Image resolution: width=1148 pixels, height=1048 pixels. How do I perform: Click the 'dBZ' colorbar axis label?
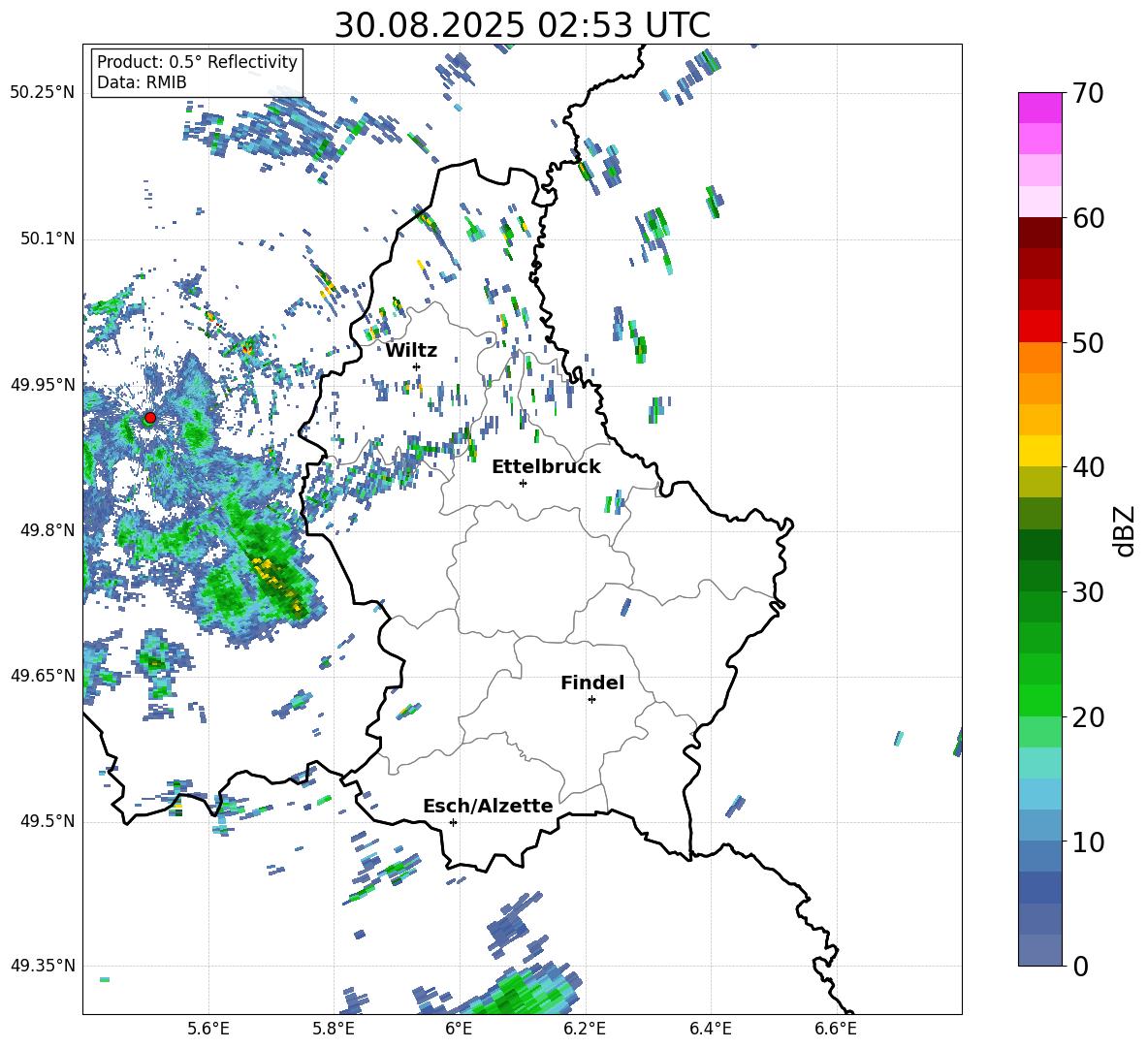[x=1126, y=530]
